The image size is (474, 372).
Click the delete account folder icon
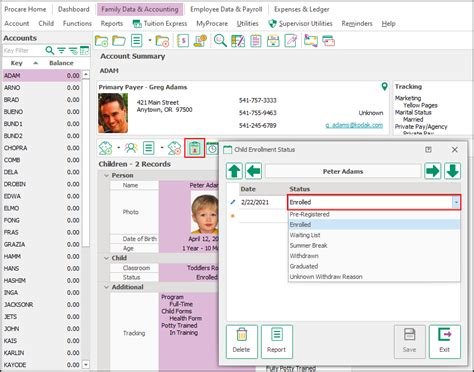[162, 41]
